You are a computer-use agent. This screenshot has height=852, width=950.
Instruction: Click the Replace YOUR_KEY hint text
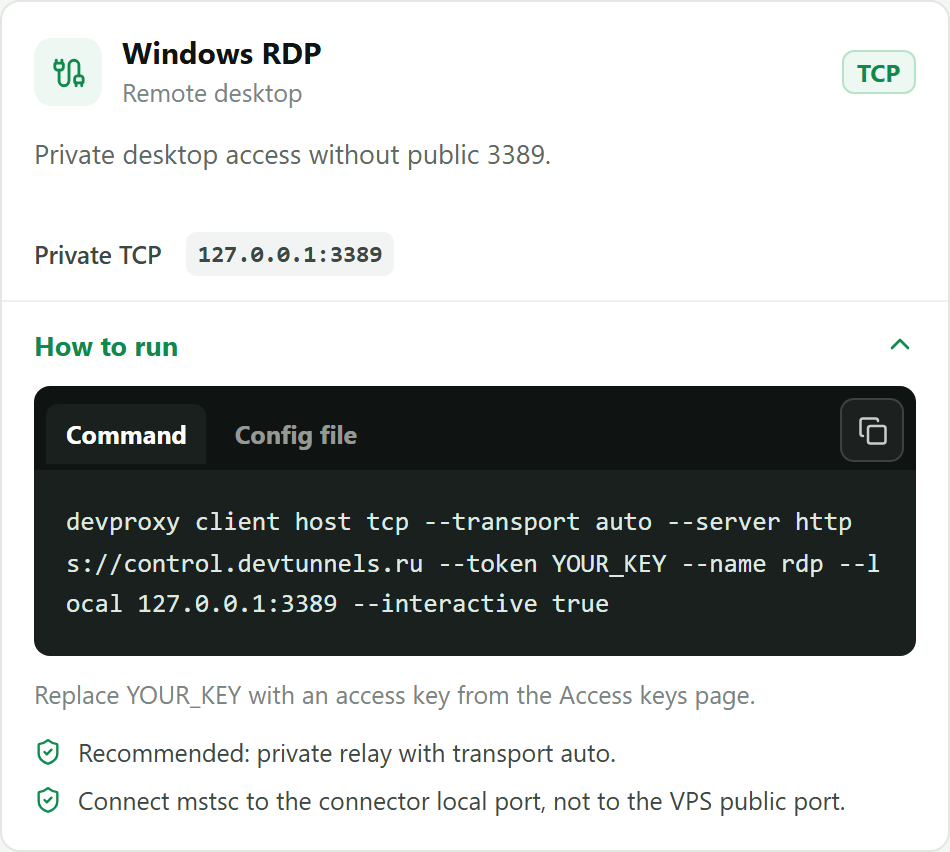click(x=395, y=696)
